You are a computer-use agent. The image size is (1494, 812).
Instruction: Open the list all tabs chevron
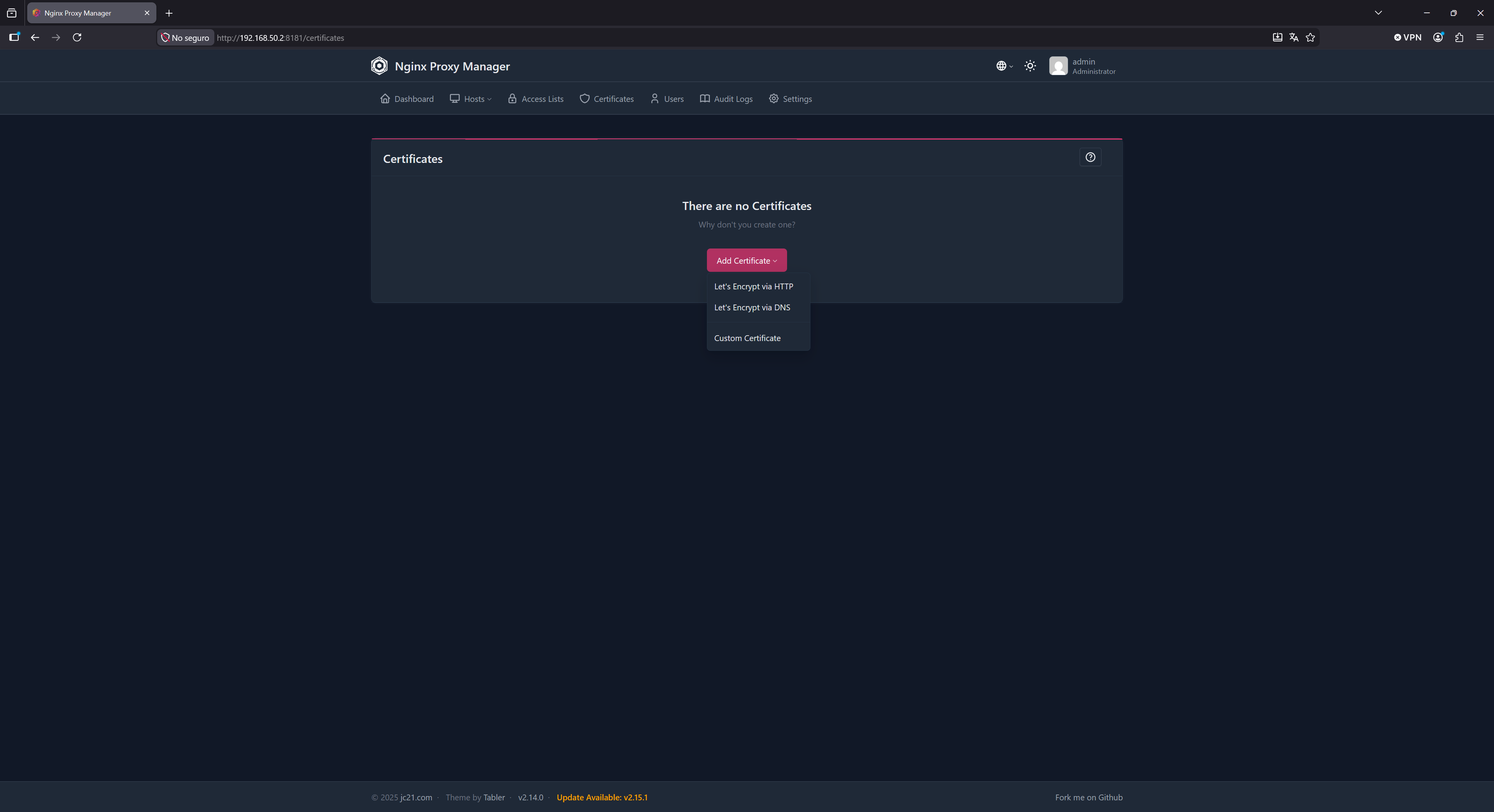tap(1378, 13)
